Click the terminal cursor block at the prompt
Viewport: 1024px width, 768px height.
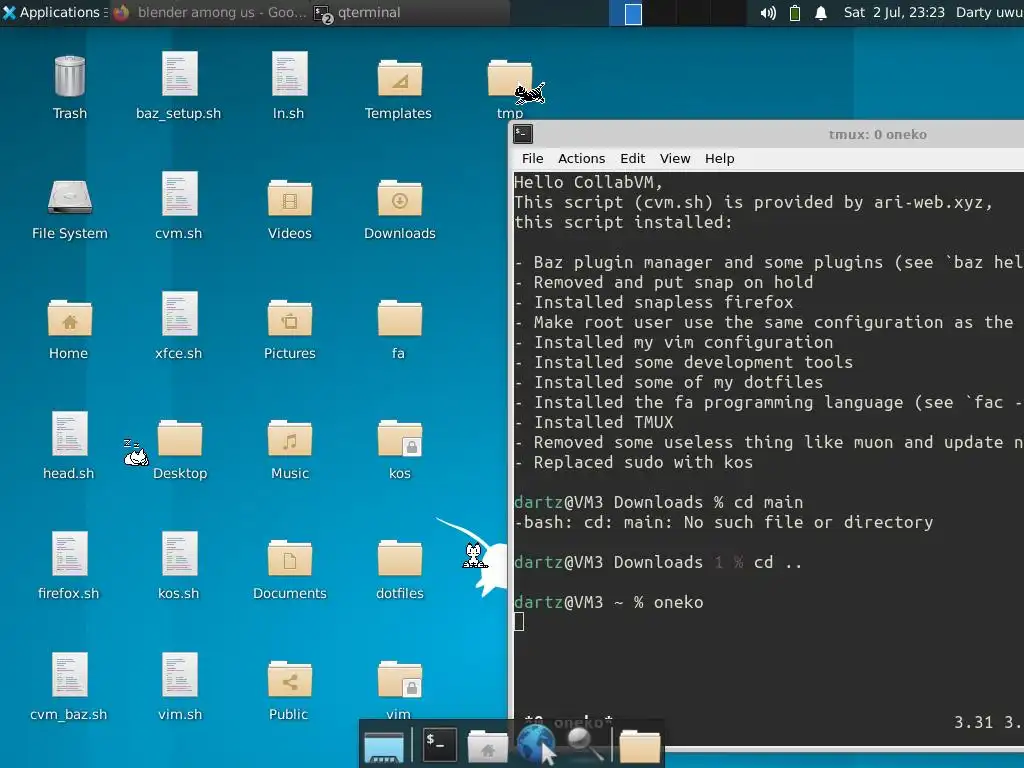click(519, 622)
